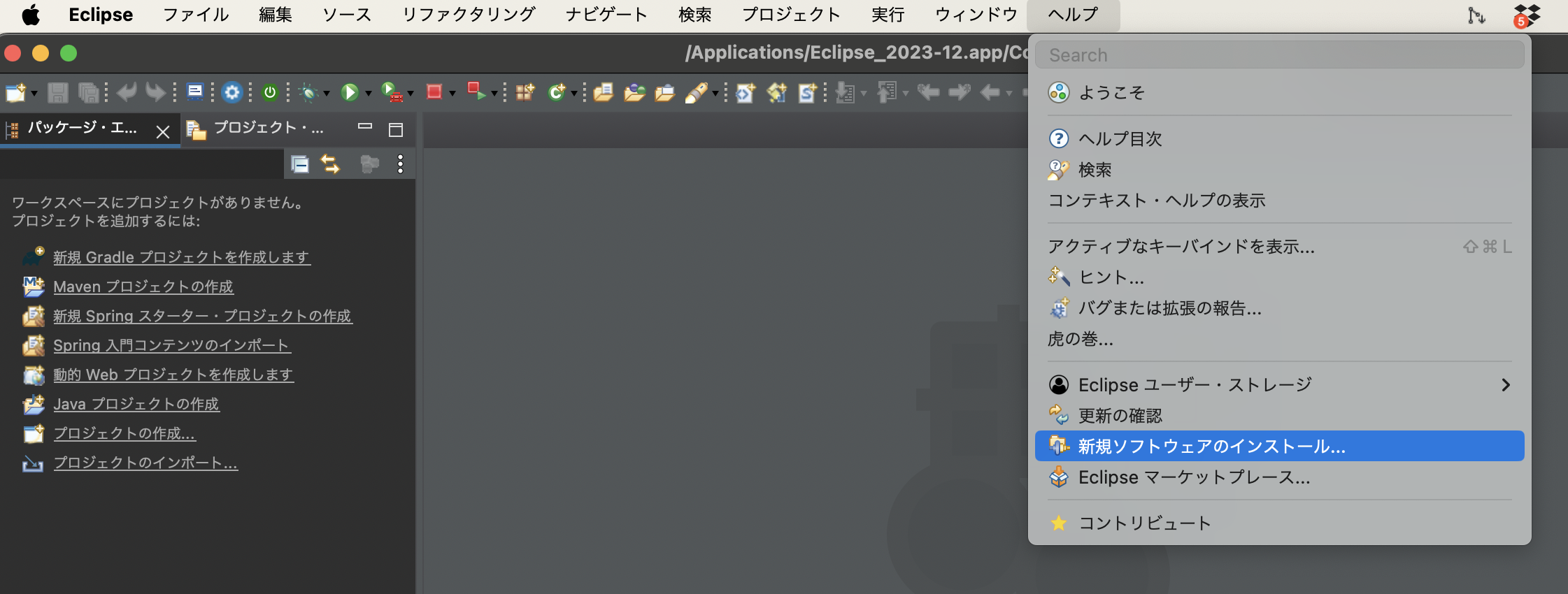Click the Open Type folder icon
Image resolution: width=1568 pixels, height=594 pixels.
(x=603, y=92)
